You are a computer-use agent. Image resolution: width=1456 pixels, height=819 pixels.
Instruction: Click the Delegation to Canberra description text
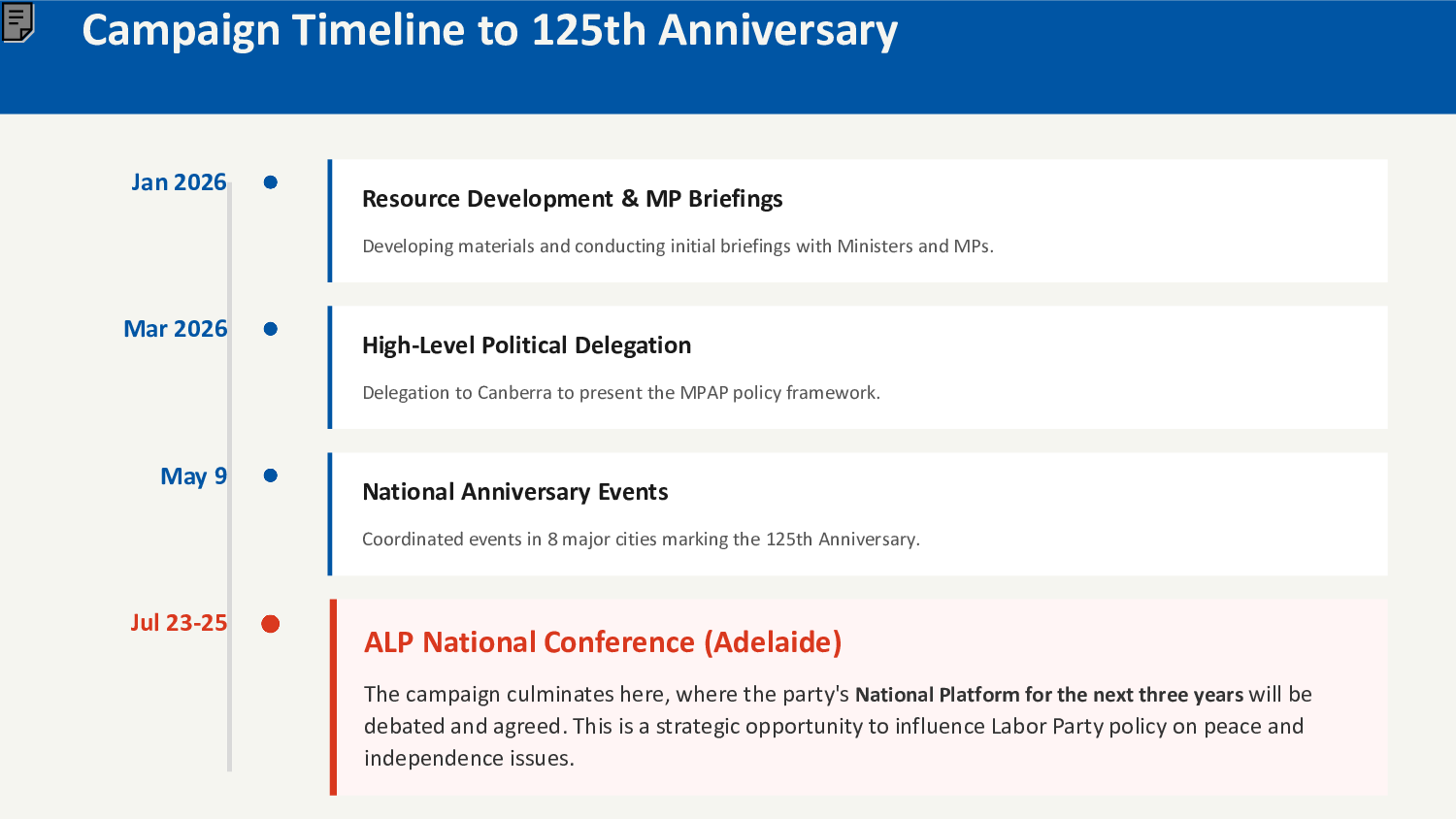coord(621,393)
